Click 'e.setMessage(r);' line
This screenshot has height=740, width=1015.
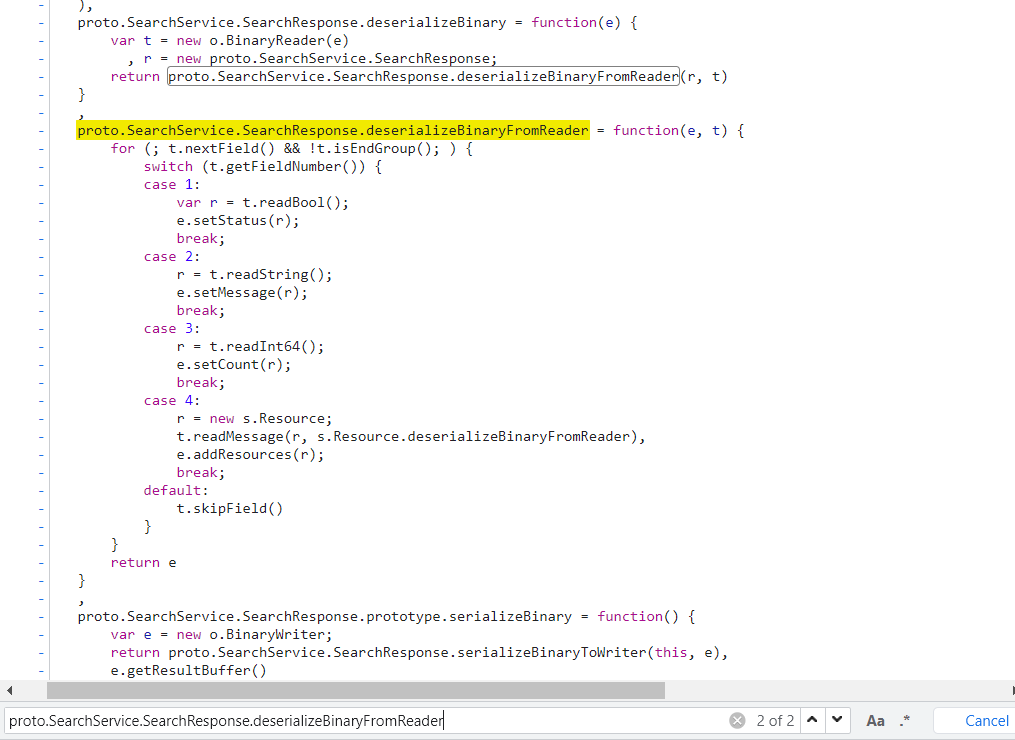[x=241, y=293]
